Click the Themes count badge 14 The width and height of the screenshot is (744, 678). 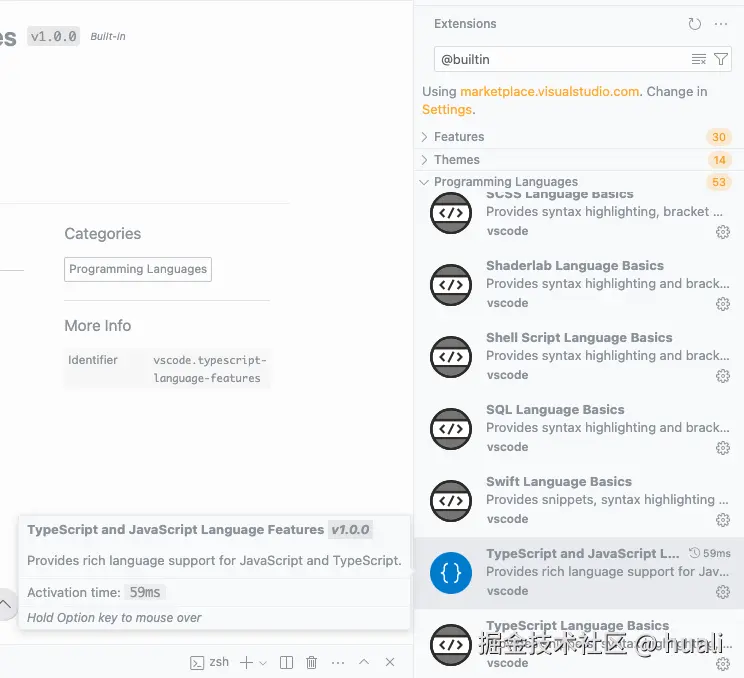(719, 160)
